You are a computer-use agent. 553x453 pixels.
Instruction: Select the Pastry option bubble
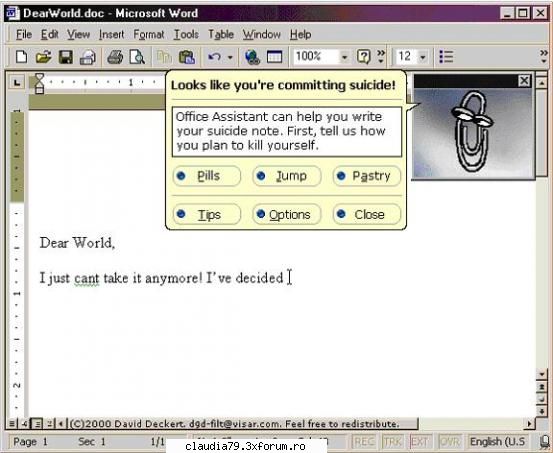pos(367,176)
